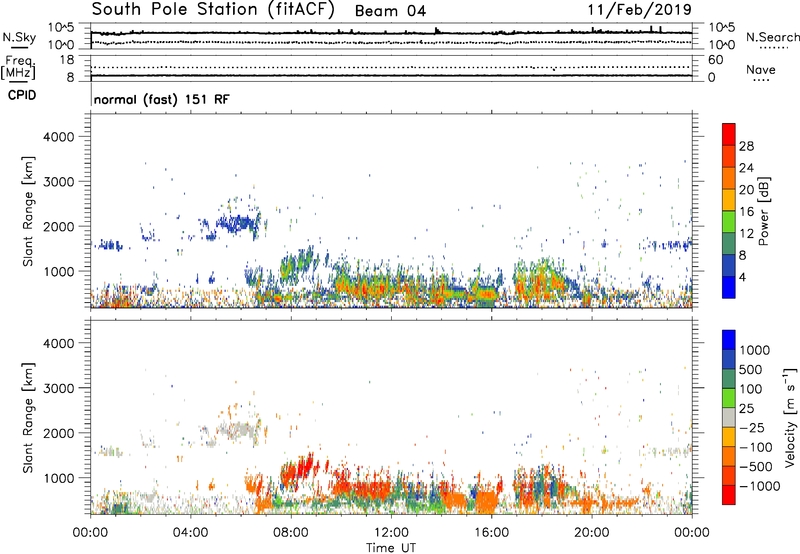Click the '12:00' time axis tick
This screenshot has height=554, width=800.
coord(391,533)
